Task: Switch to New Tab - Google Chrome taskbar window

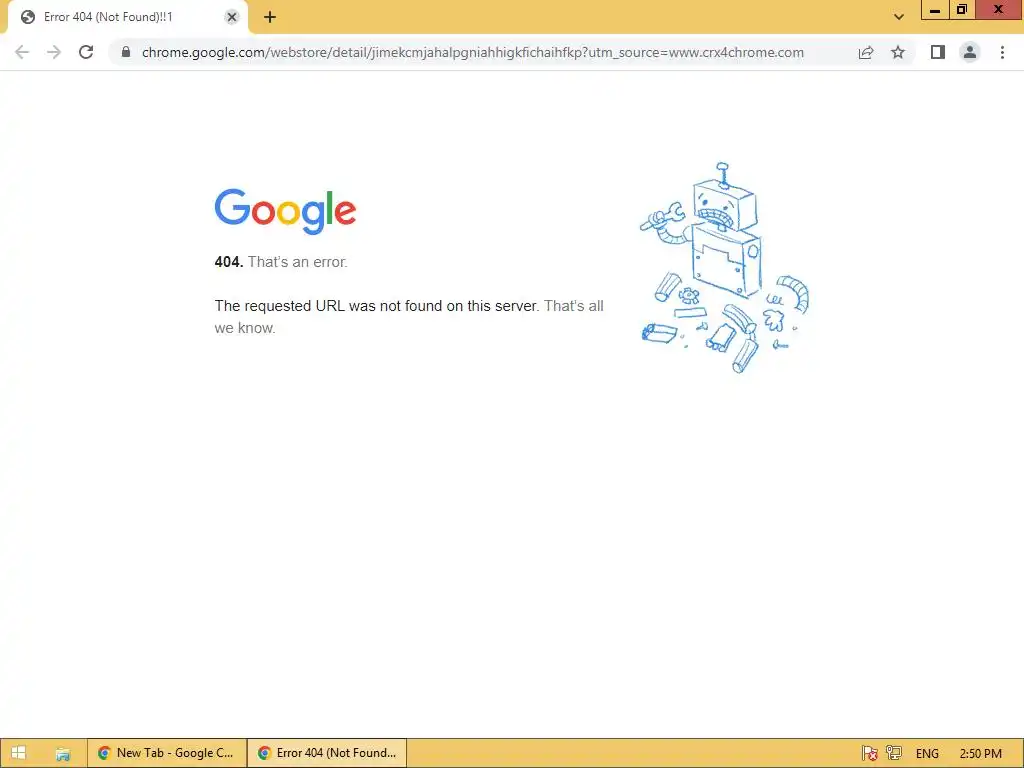Action: point(167,753)
